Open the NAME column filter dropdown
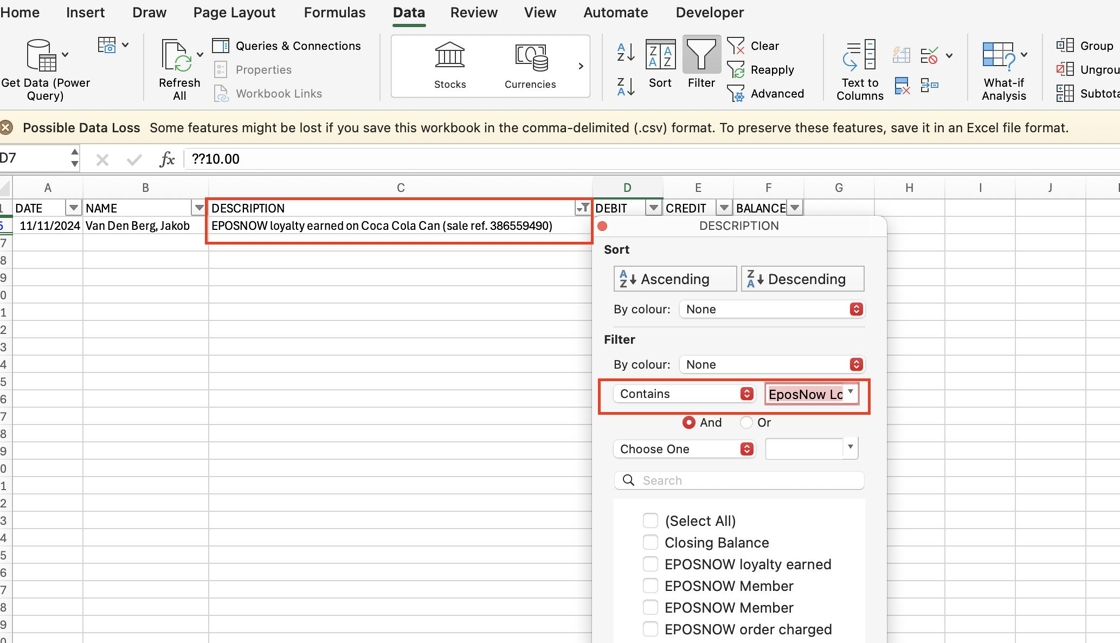Image resolution: width=1120 pixels, height=643 pixels. coord(199,208)
